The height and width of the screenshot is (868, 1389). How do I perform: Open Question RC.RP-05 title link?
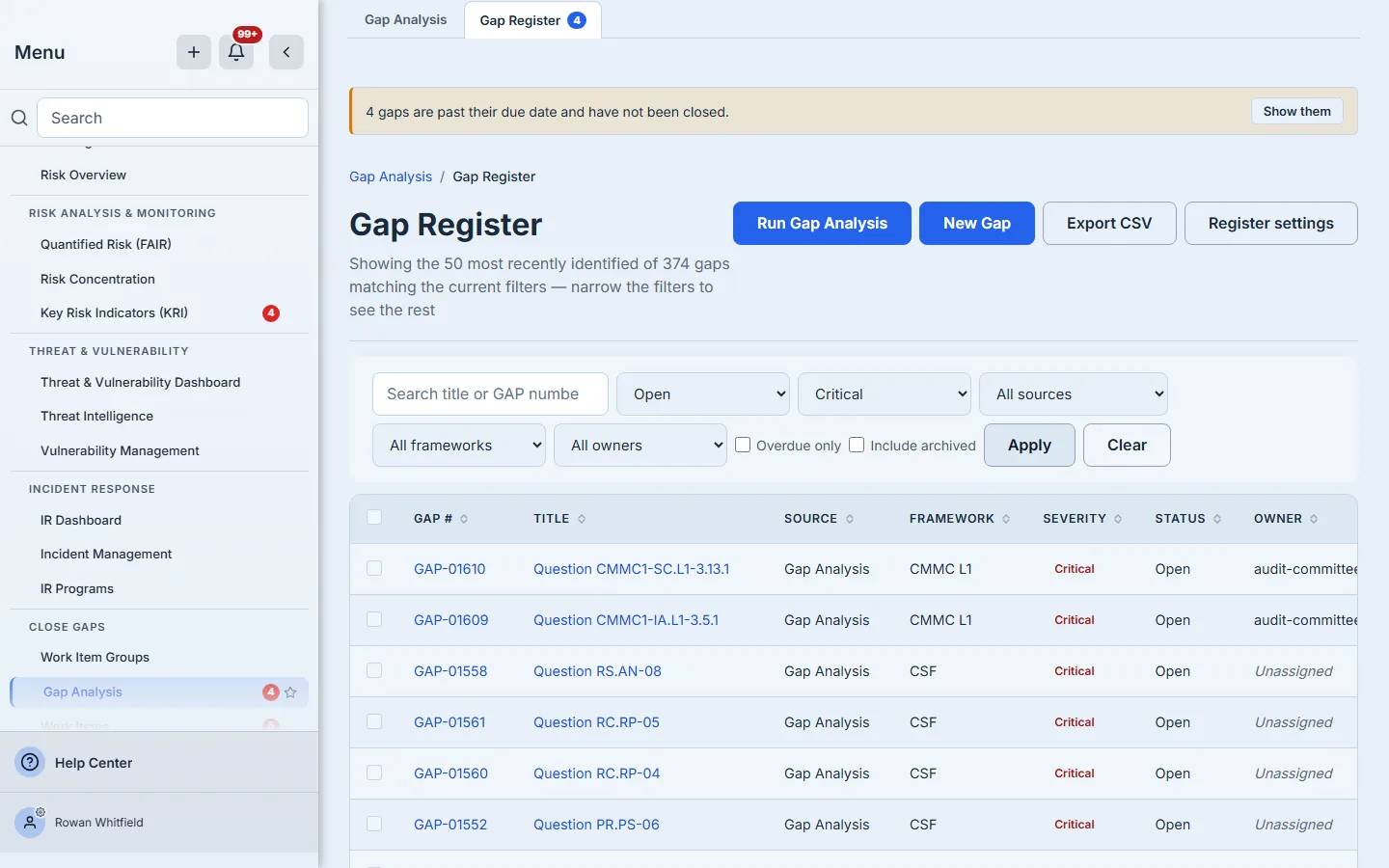[x=597, y=722]
